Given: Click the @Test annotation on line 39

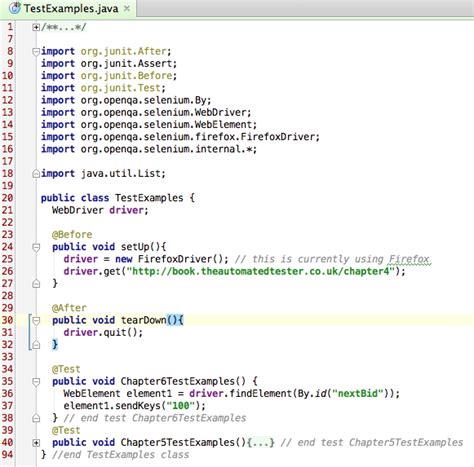Looking at the screenshot, I should pyautogui.click(x=66, y=430).
